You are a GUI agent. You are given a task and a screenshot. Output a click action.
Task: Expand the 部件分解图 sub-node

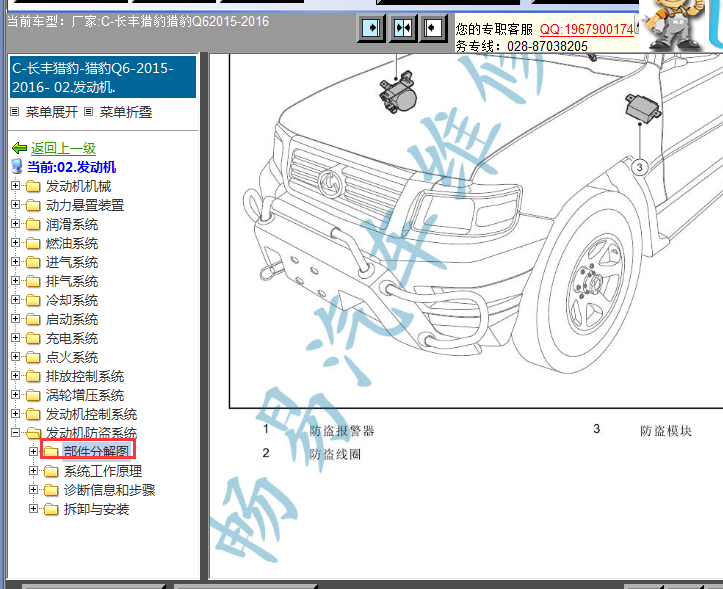(33, 451)
